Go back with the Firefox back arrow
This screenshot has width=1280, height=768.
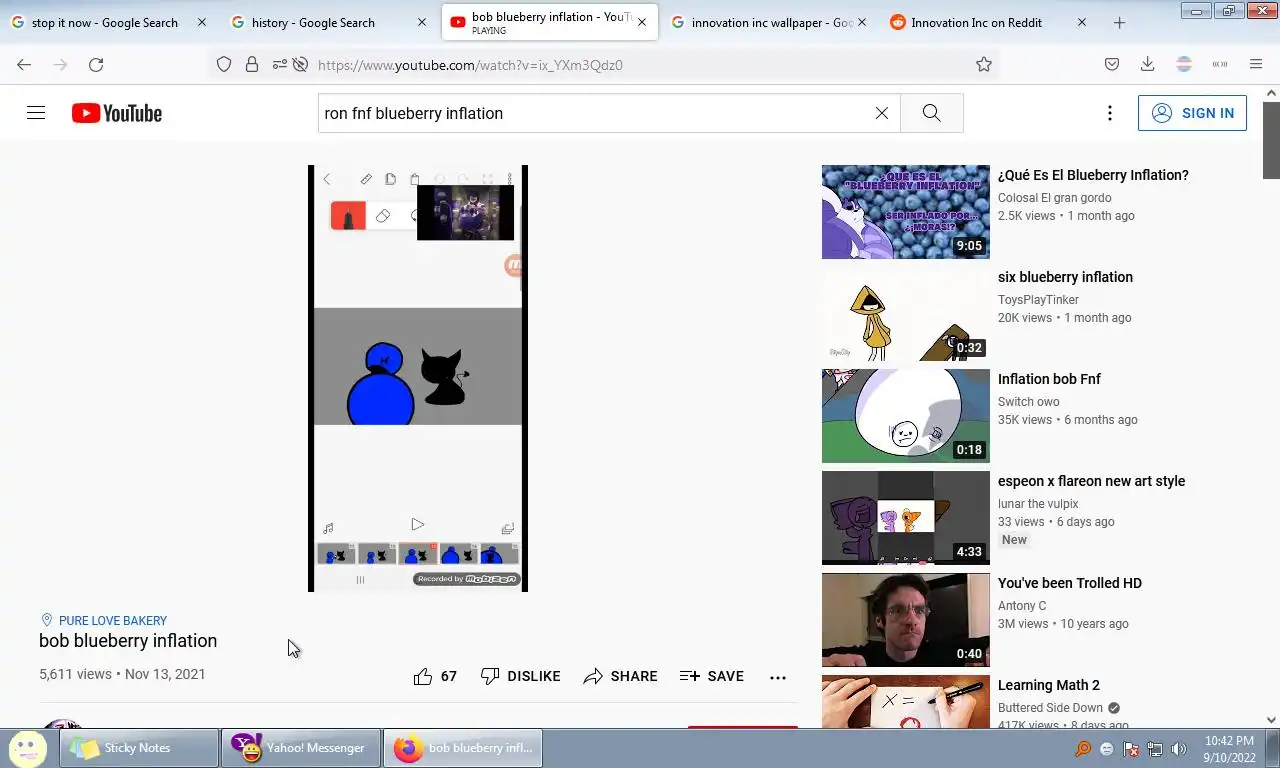click(24, 64)
